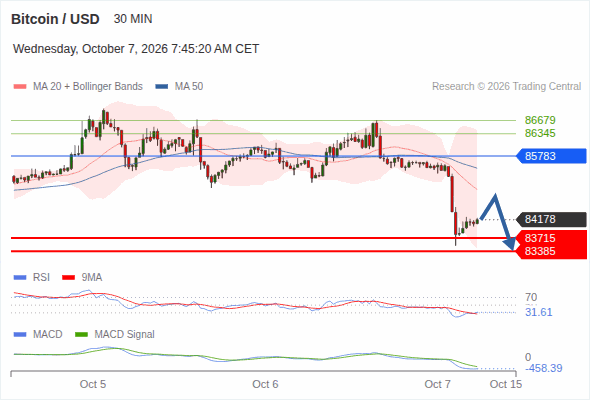Select the 86345 resistance level label

point(540,133)
